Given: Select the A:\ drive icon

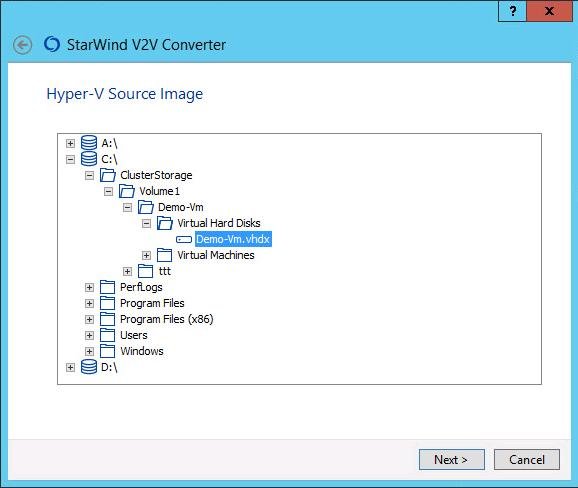Looking at the screenshot, I should pyautogui.click(x=89, y=143).
